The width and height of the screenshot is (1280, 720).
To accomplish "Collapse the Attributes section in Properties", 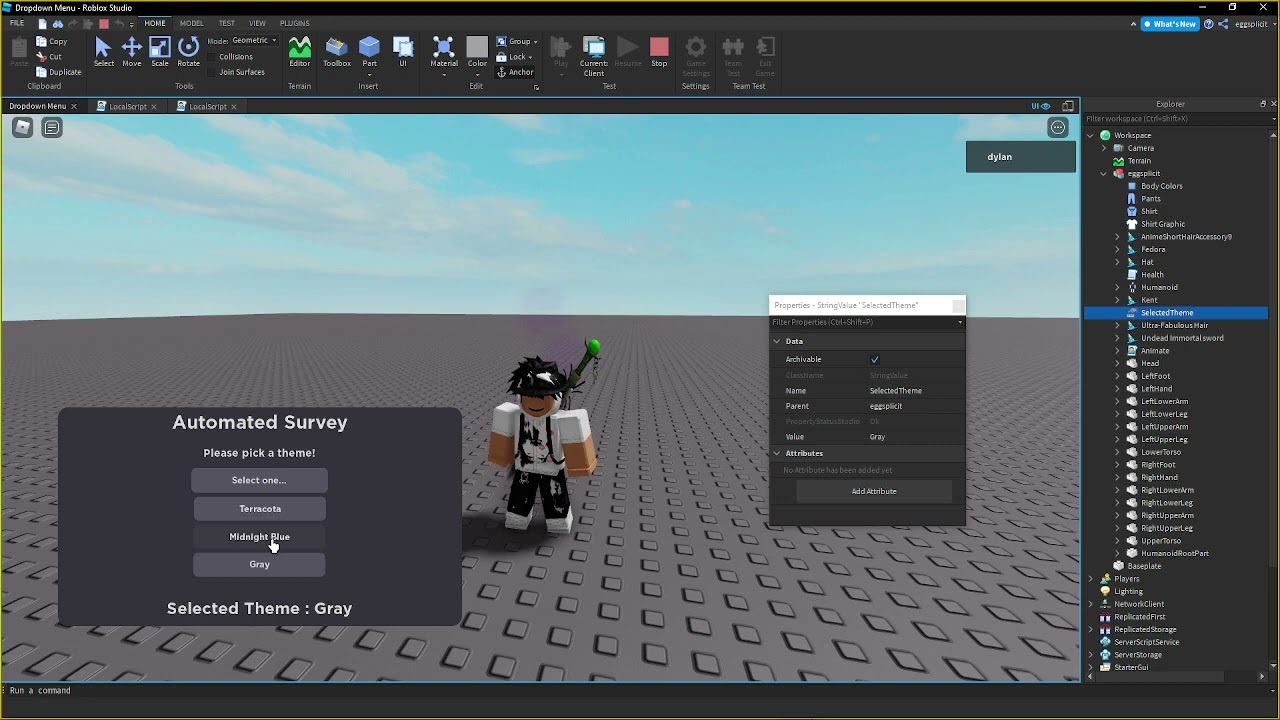I will pyautogui.click(x=777, y=453).
